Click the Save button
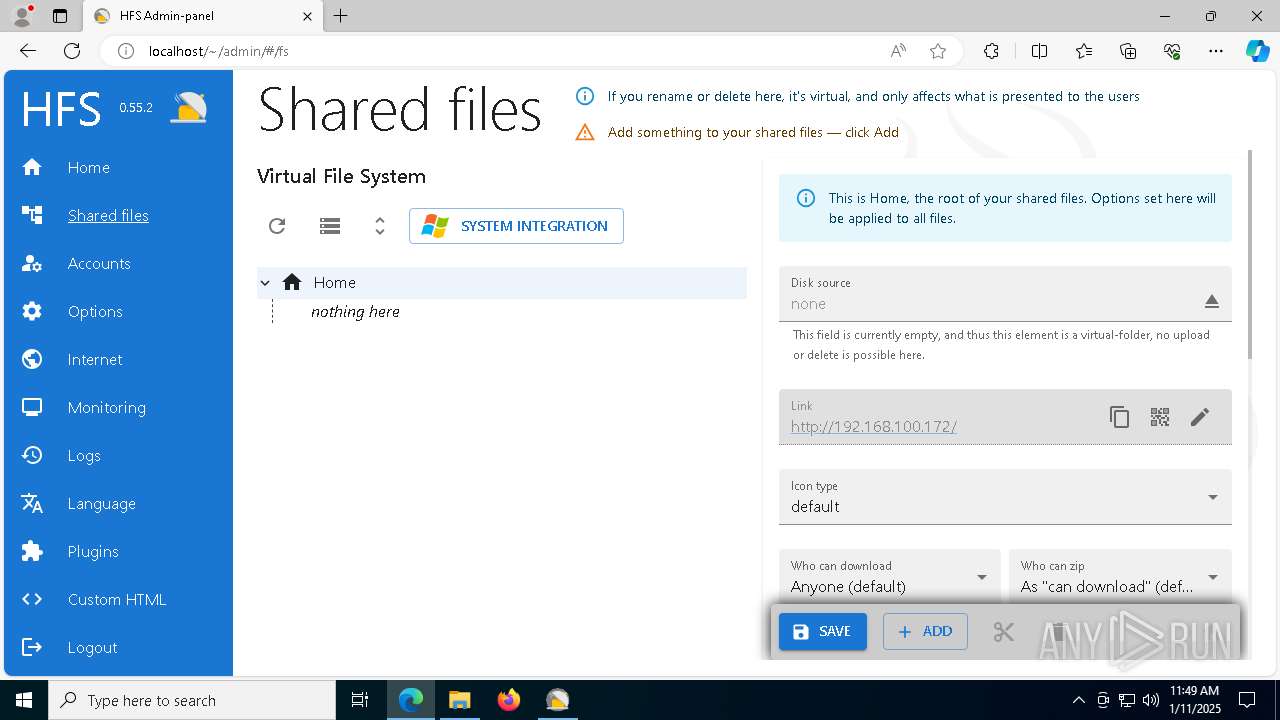Viewport: 1280px width, 720px height. pyautogui.click(x=823, y=632)
